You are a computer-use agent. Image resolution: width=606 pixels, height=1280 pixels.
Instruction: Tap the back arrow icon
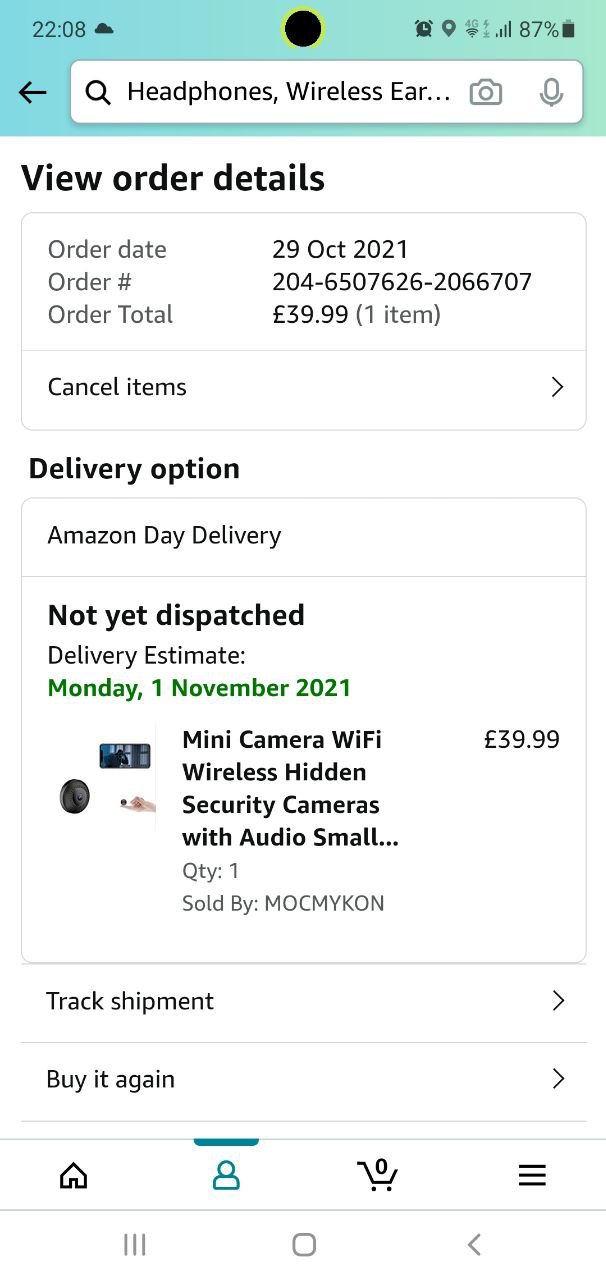[x=33, y=93]
